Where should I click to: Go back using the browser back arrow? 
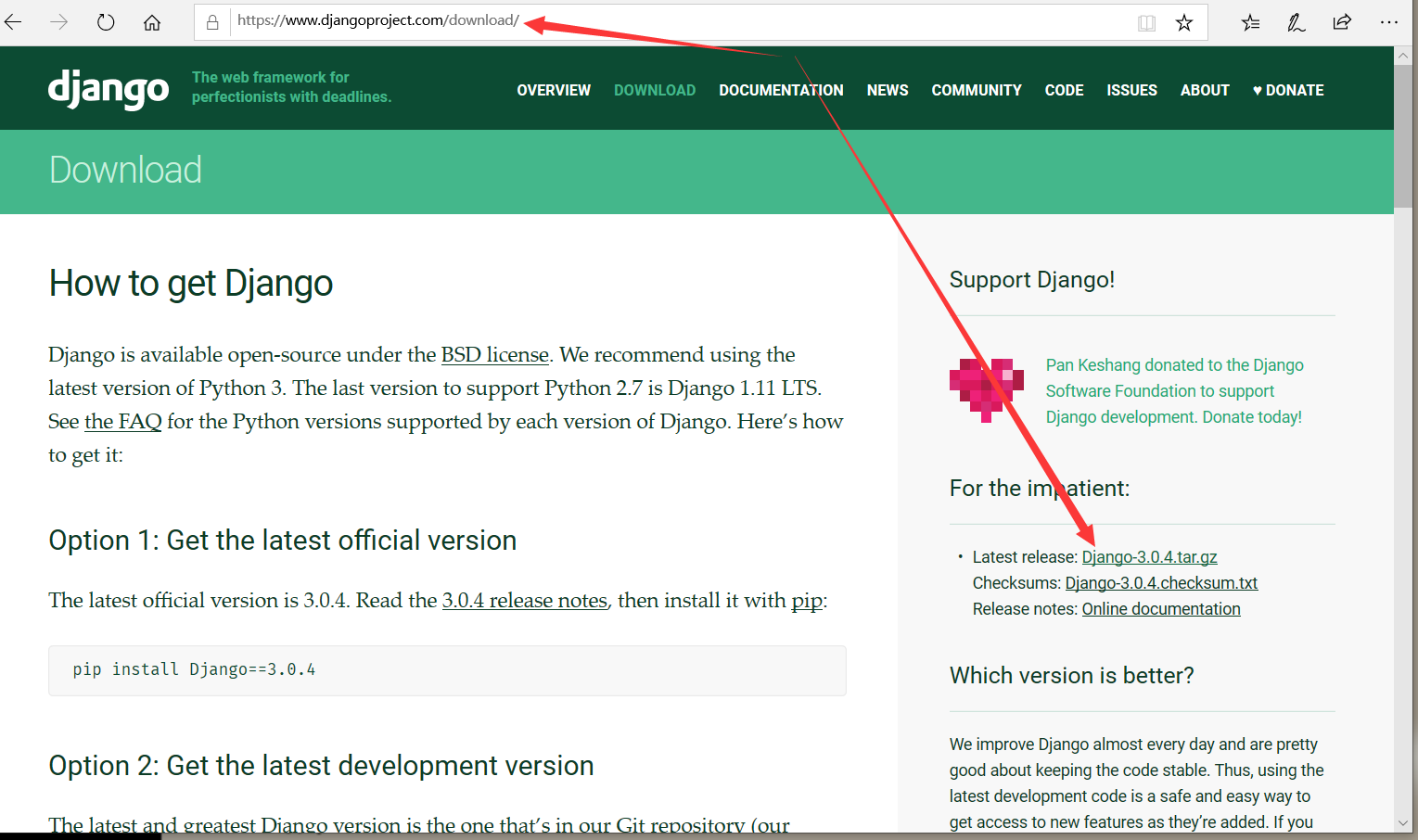(x=14, y=22)
